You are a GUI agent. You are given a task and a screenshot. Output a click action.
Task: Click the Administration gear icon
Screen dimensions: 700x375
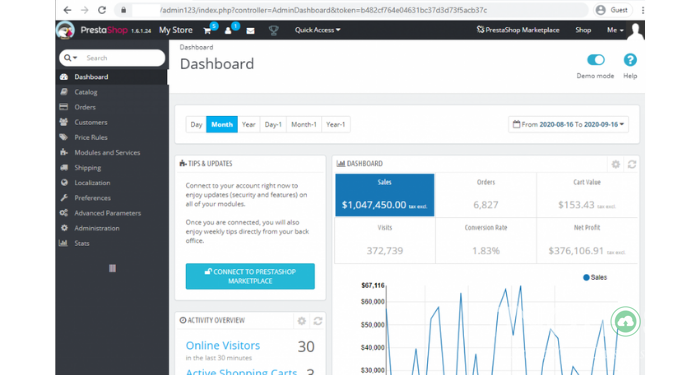click(x=64, y=228)
